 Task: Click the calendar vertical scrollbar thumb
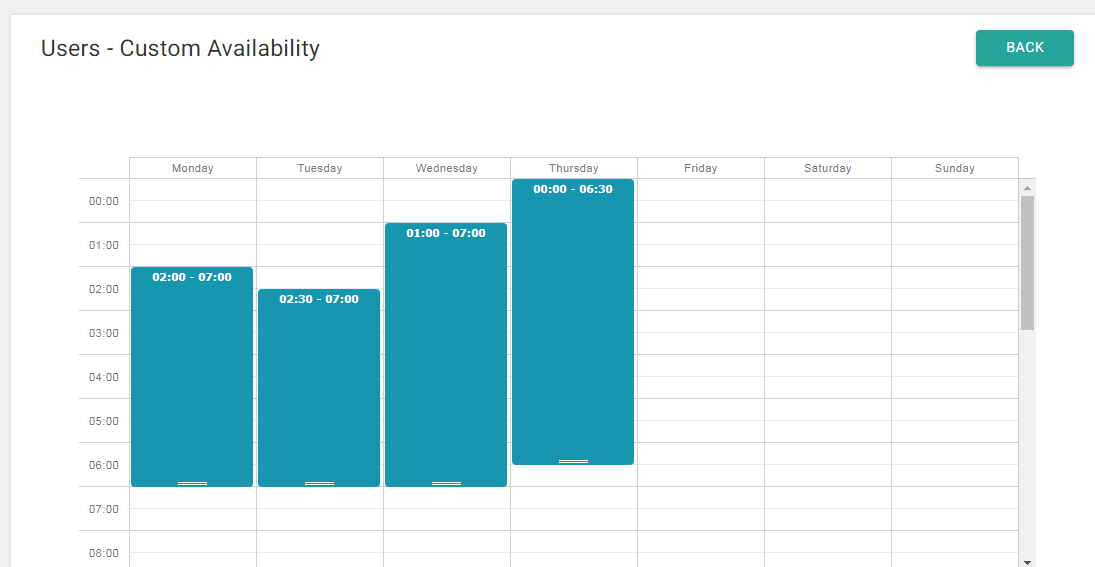(1027, 263)
